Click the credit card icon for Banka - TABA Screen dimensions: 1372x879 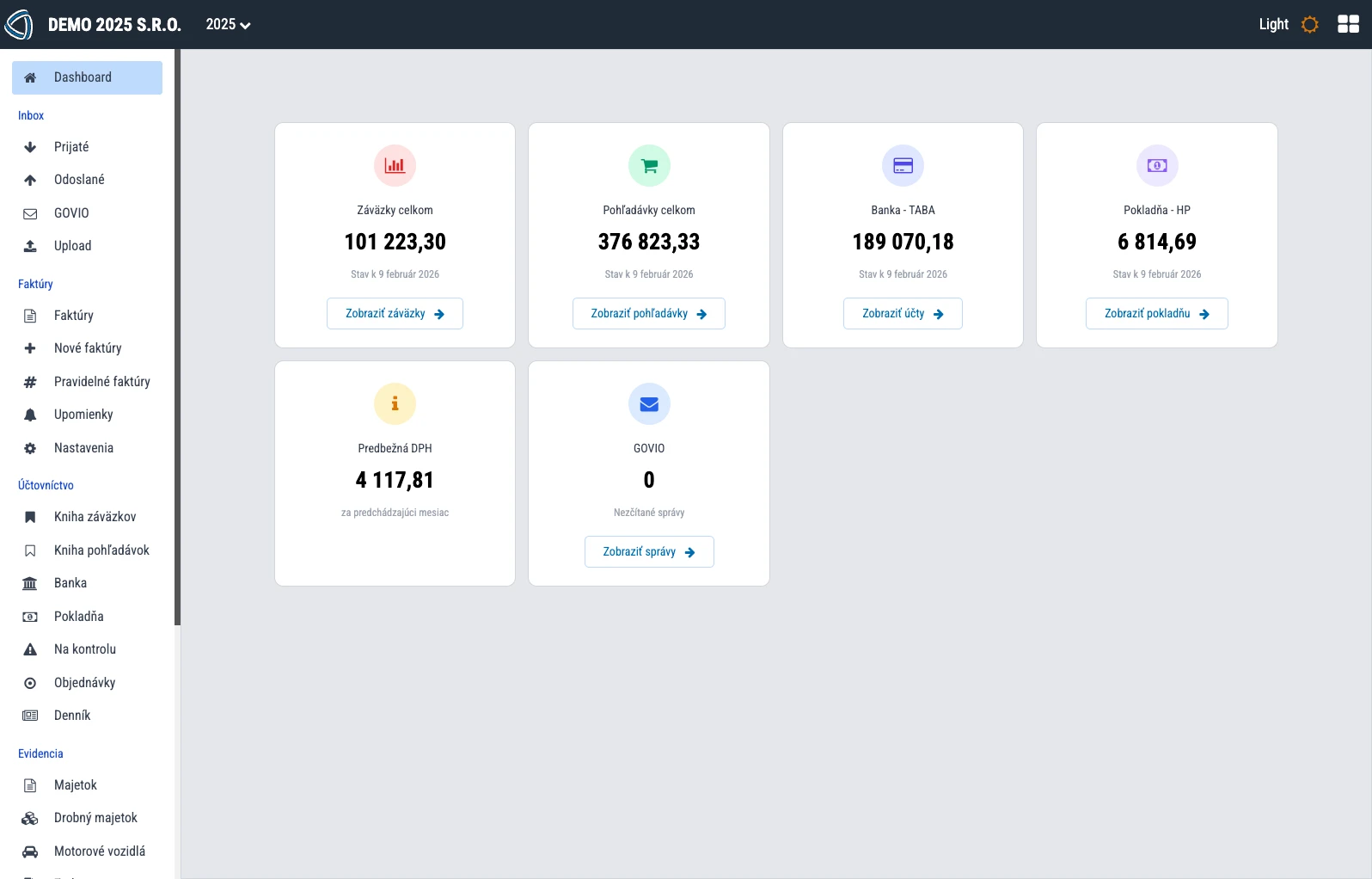click(903, 165)
